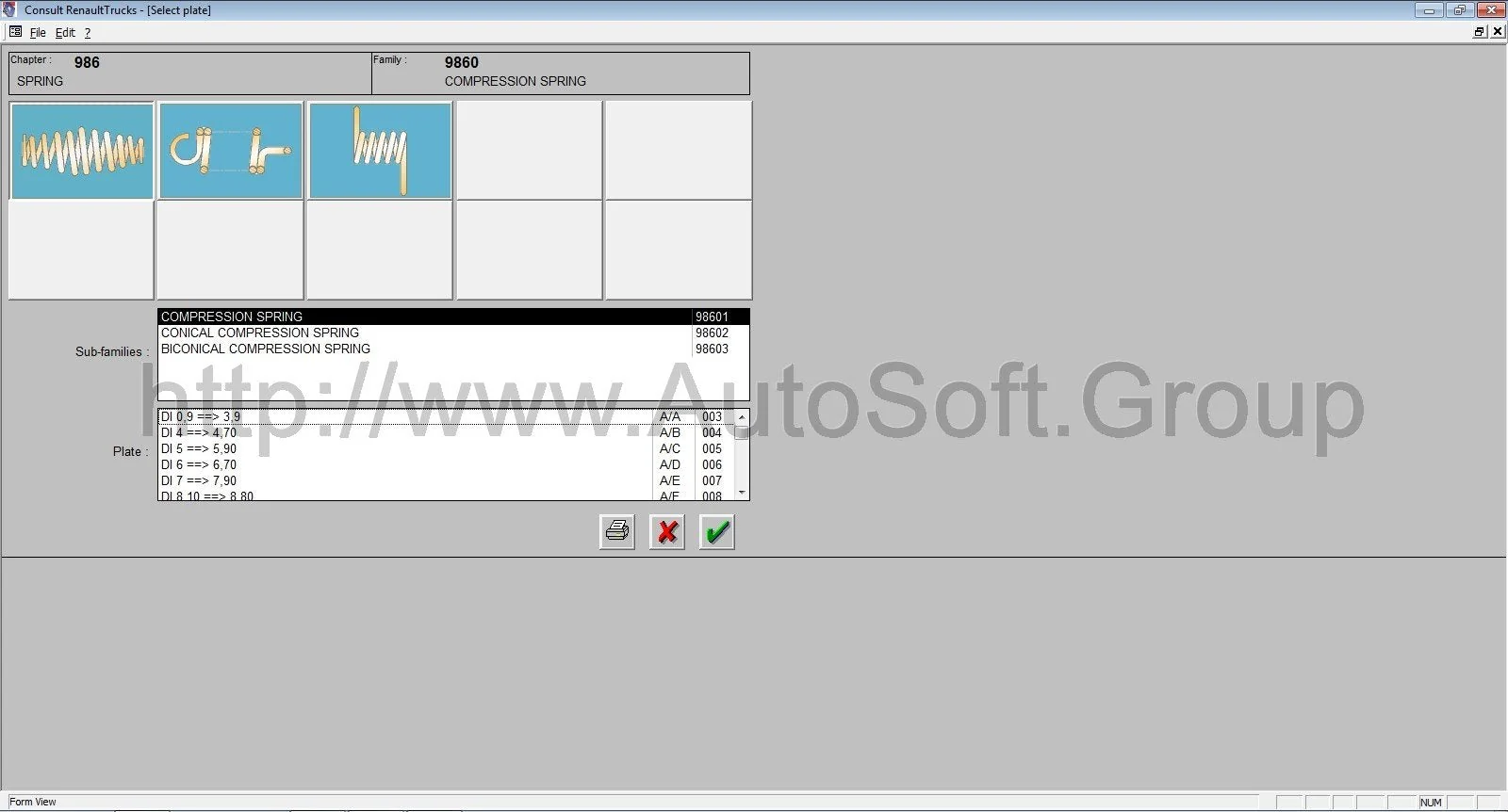Viewport: 1508px width, 812px height.
Task: Select plate DI 5 ==> 5,90
Action: pos(446,448)
